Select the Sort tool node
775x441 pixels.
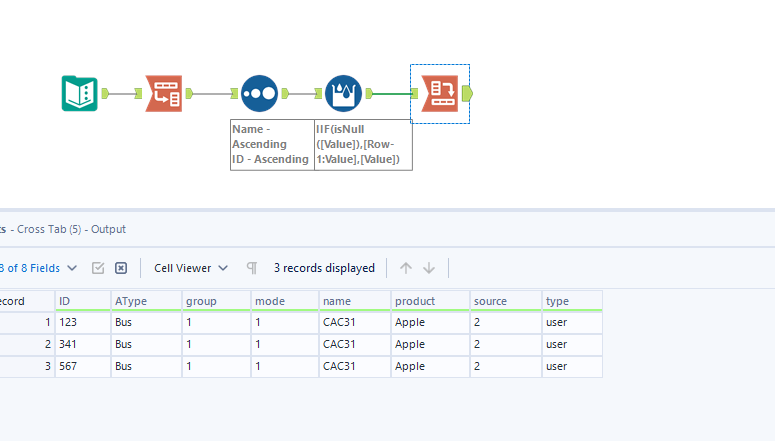(259, 94)
